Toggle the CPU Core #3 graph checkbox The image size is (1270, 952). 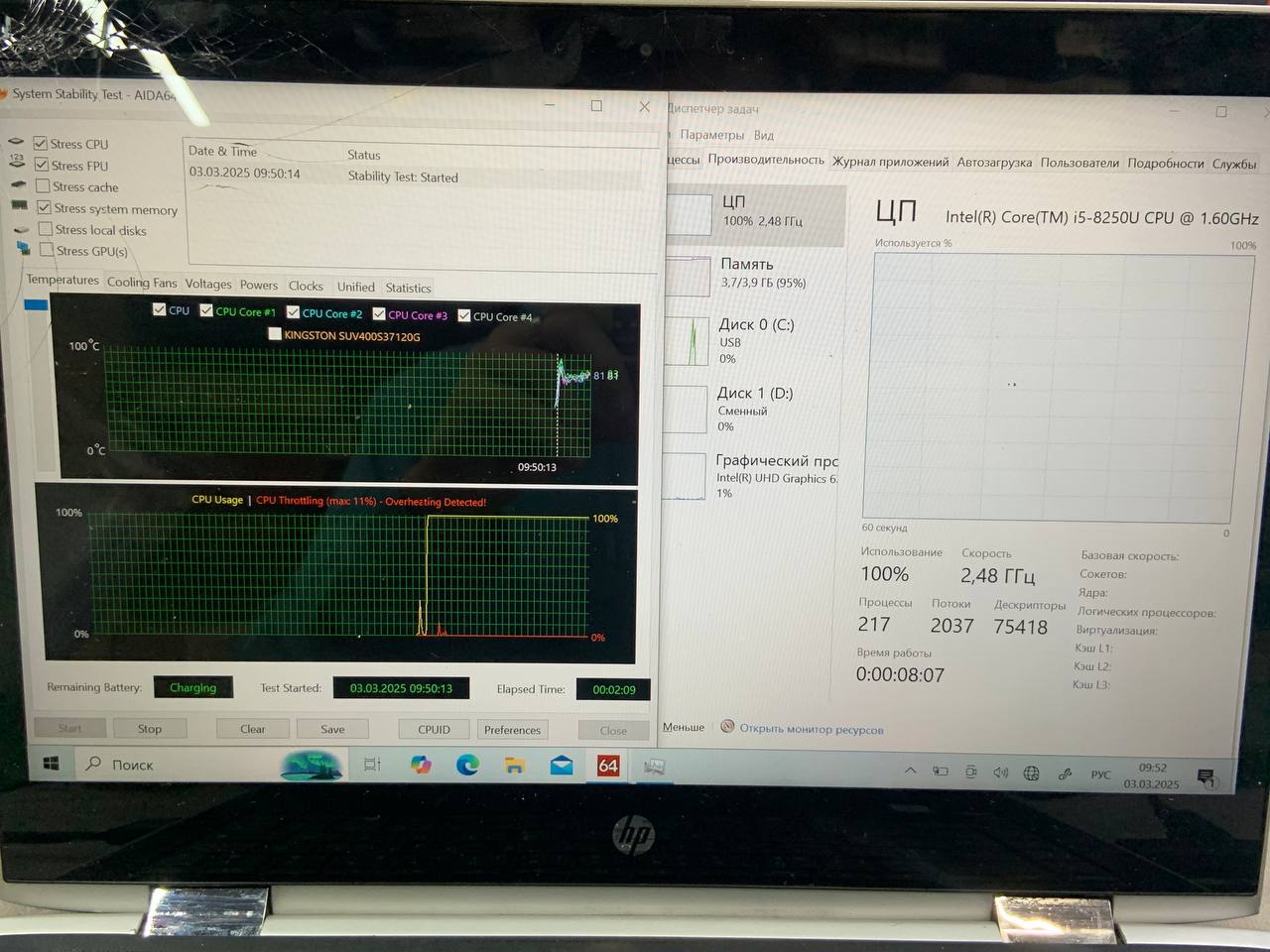[x=379, y=314]
